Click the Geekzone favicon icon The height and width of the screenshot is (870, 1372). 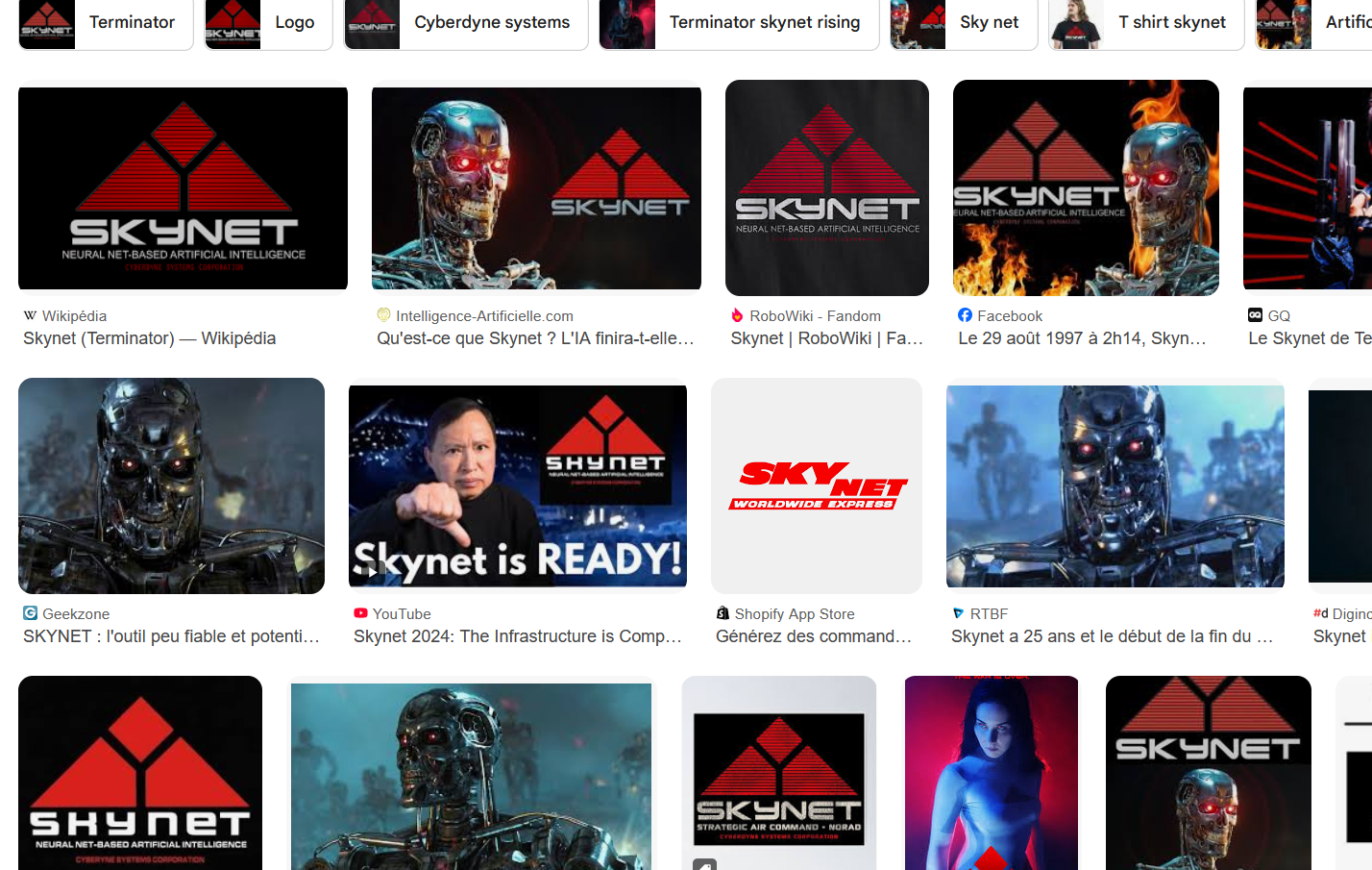(31, 613)
